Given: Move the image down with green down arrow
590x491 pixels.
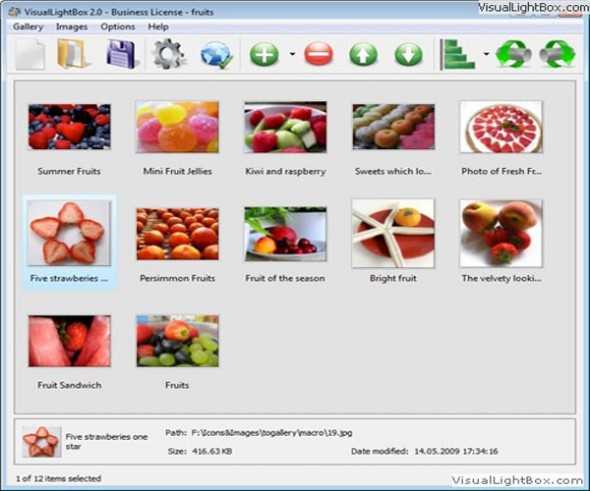Looking at the screenshot, I should [408, 55].
